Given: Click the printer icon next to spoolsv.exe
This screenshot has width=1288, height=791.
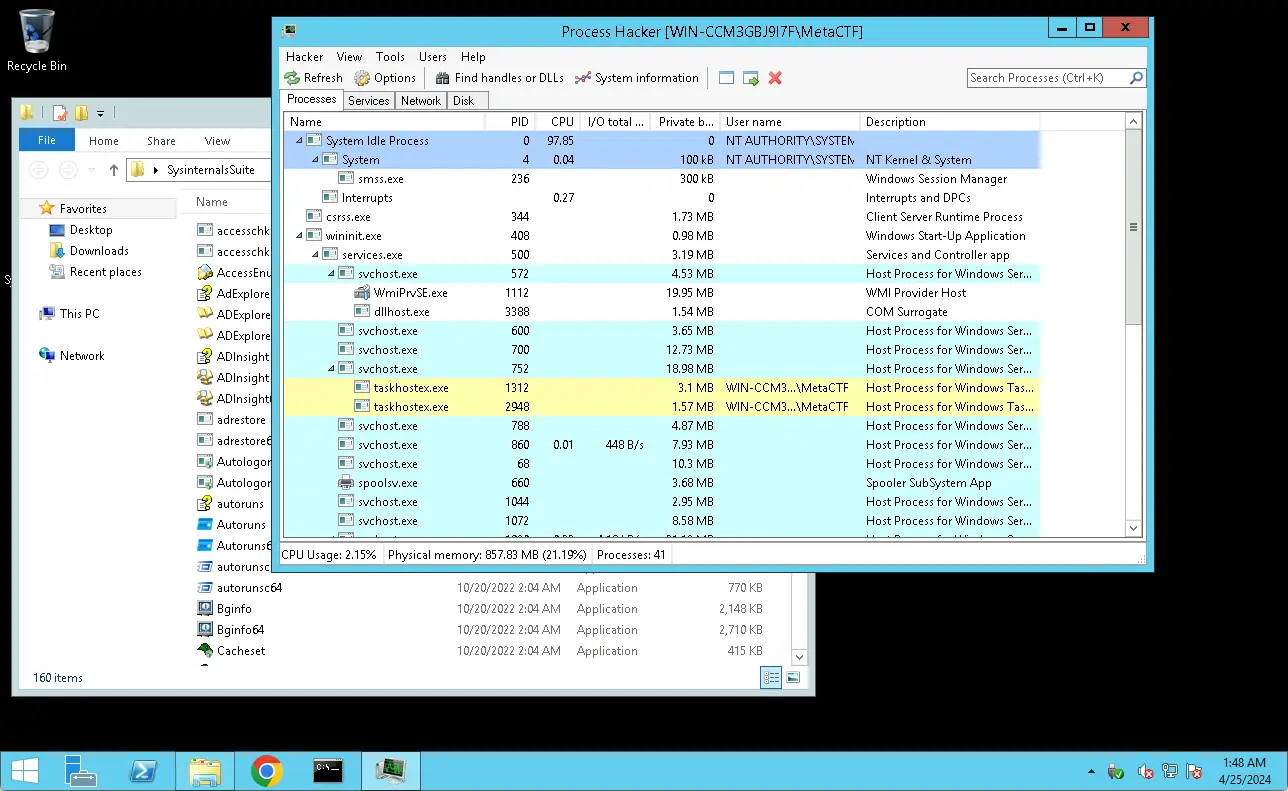Looking at the screenshot, I should click(346, 483).
